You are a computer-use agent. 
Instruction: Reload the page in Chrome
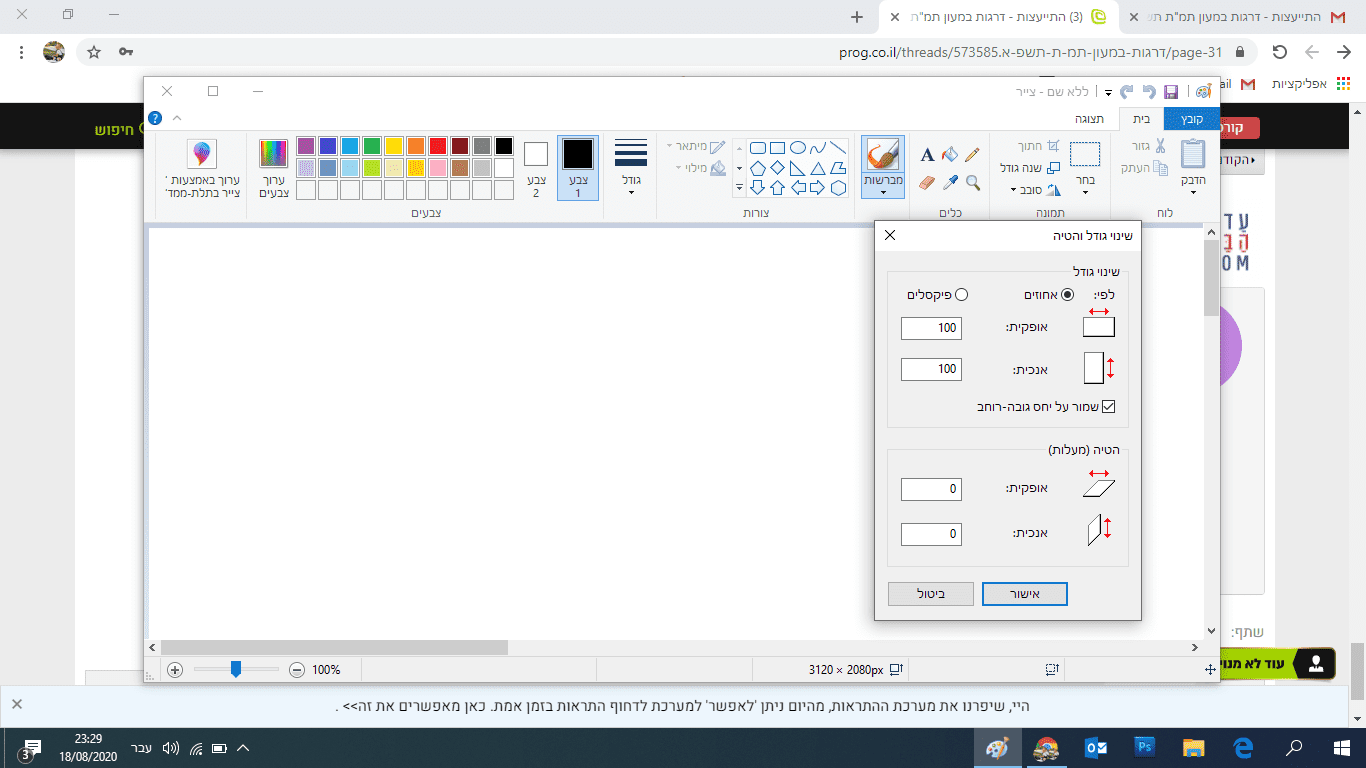coord(1279,52)
